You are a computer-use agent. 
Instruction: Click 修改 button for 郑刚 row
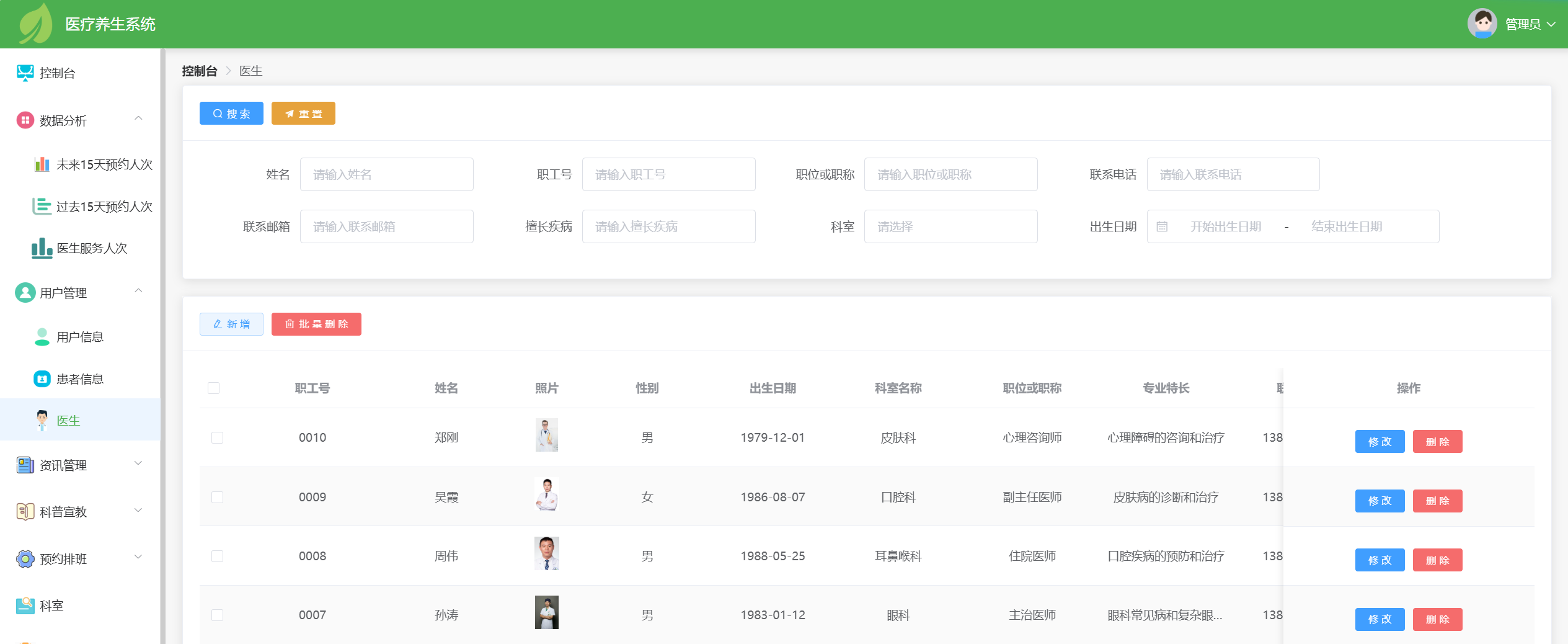(1380, 442)
